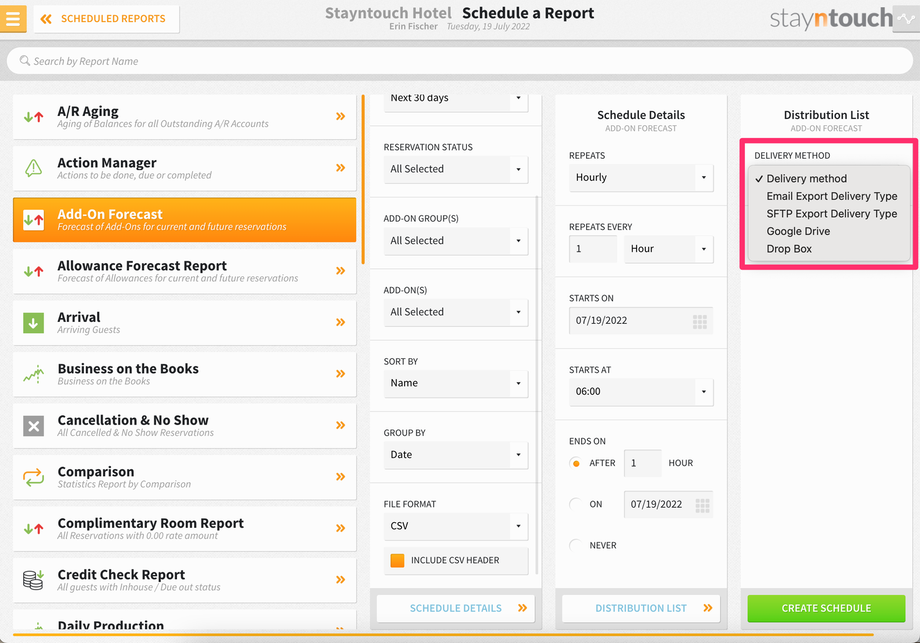This screenshot has height=643, width=920.
Task: Select the Add-On Forecast report row
Action: [184, 220]
